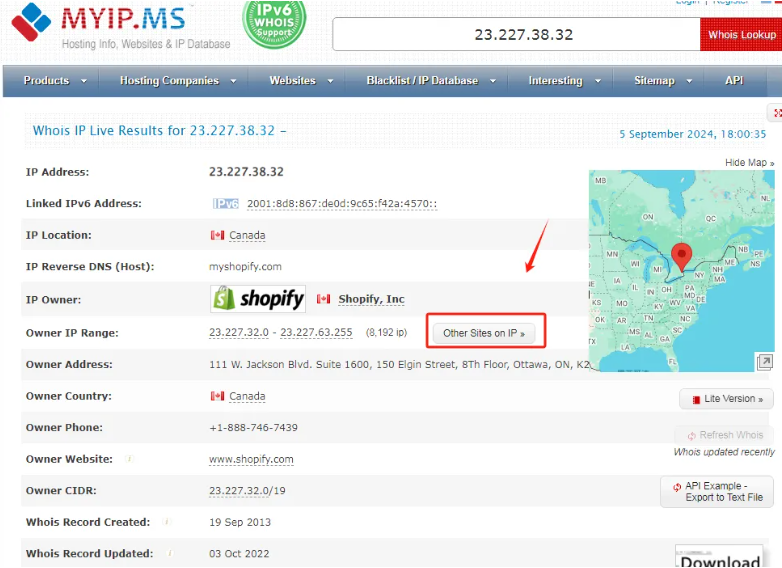
Task: Open the Canada IP Location link
Action: tap(247, 235)
